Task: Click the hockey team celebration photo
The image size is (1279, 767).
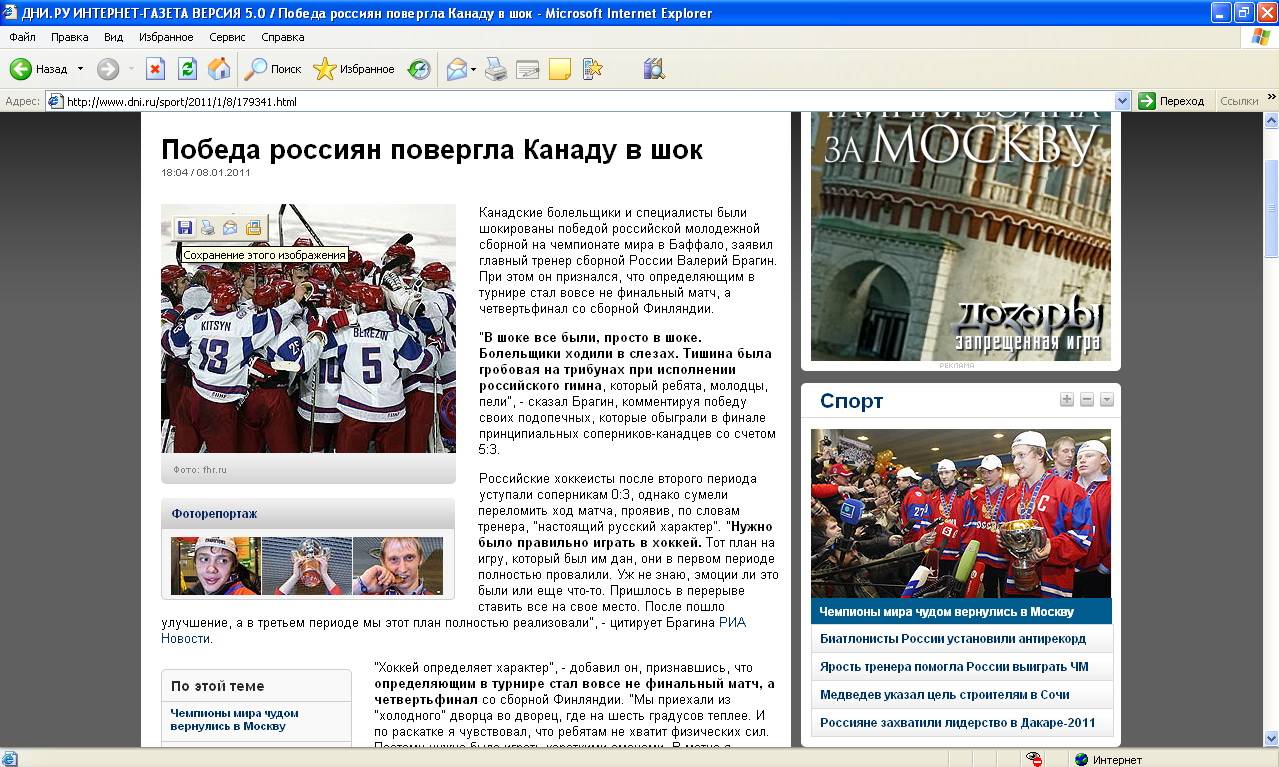Action: (x=308, y=328)
